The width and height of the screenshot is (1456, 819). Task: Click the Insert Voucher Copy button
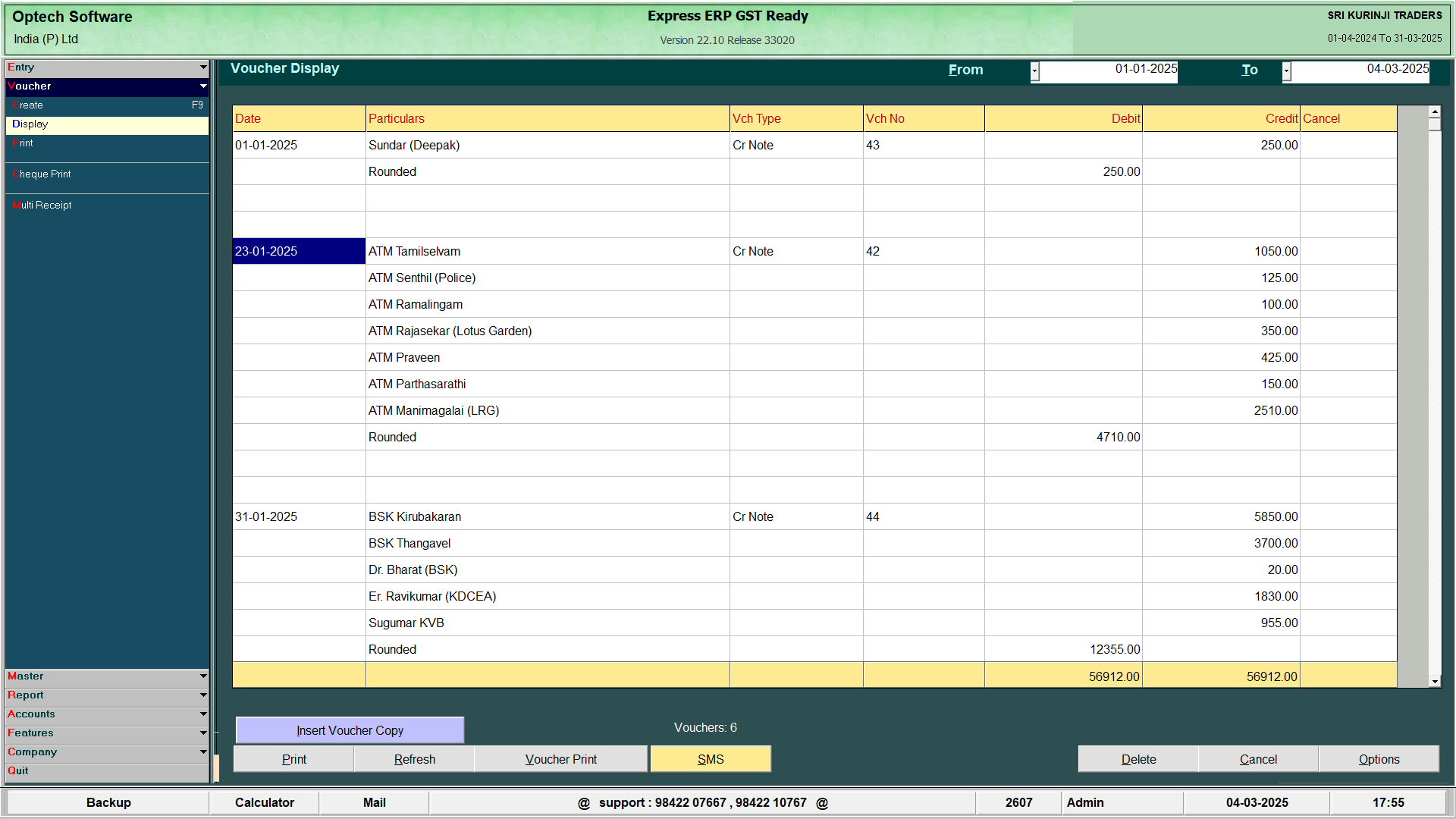[x=350, y=730]
